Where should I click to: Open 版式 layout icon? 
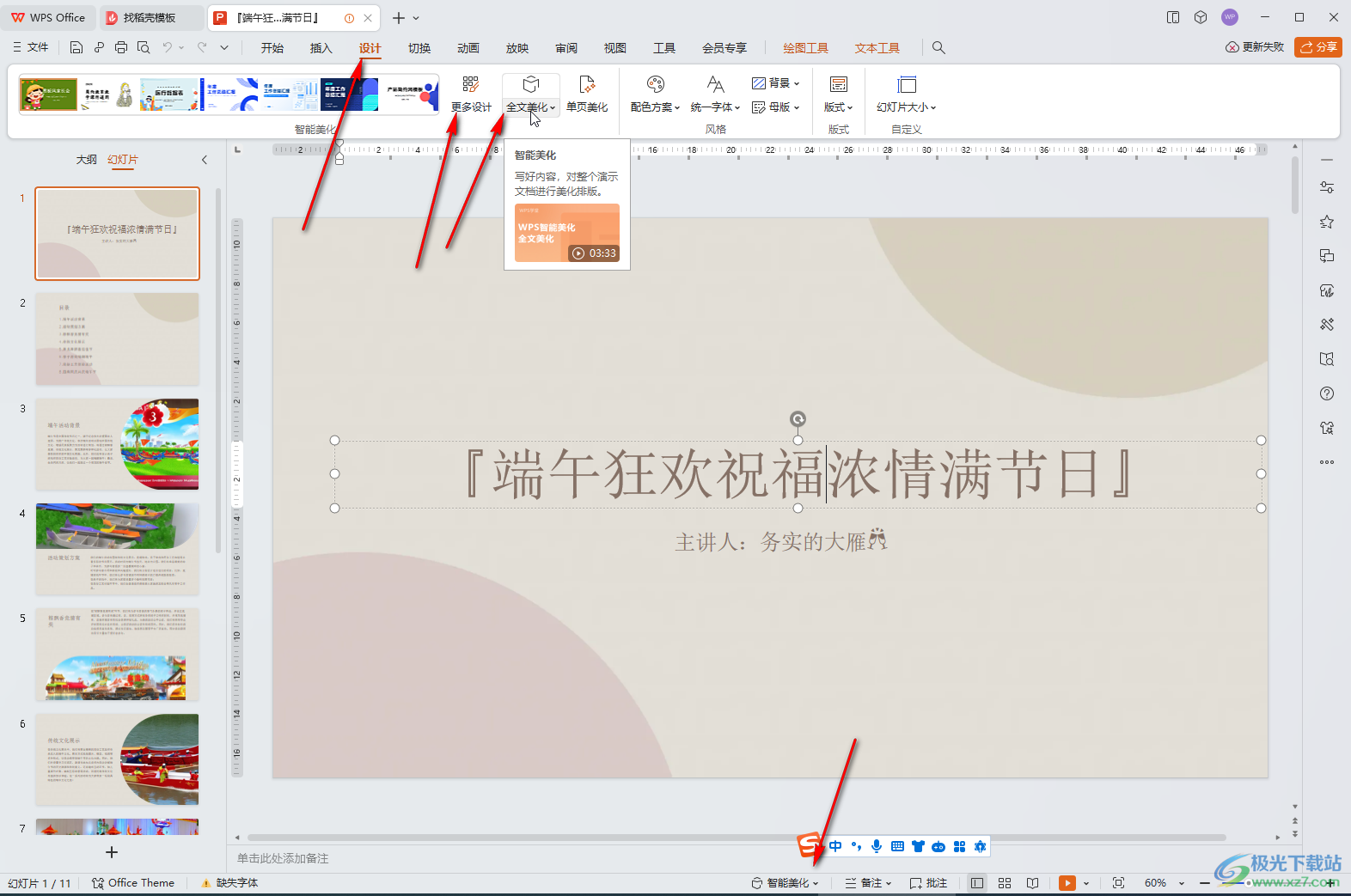pos(839,84)
